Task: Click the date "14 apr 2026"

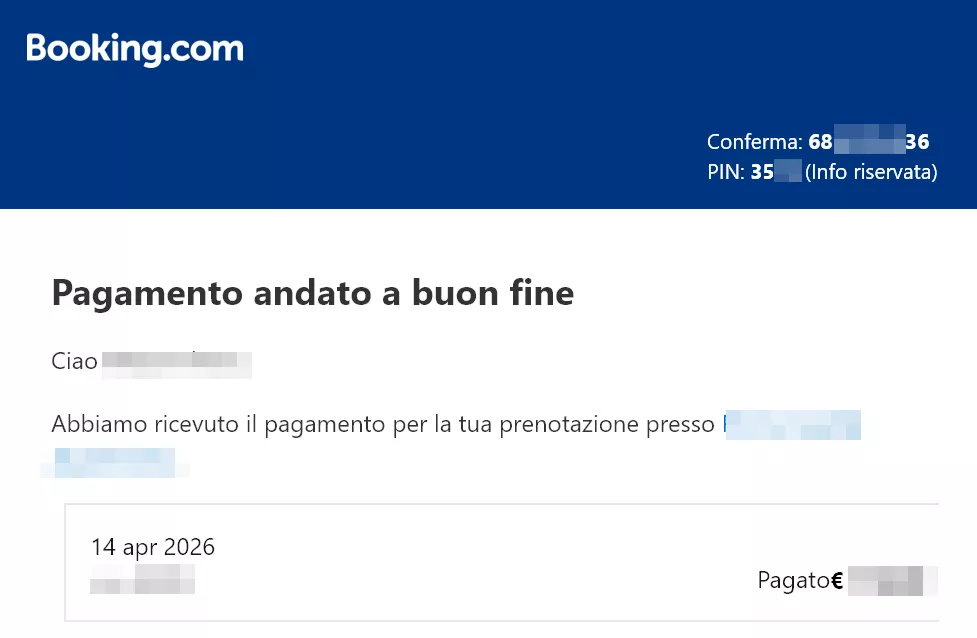Action: pos(152,547)
